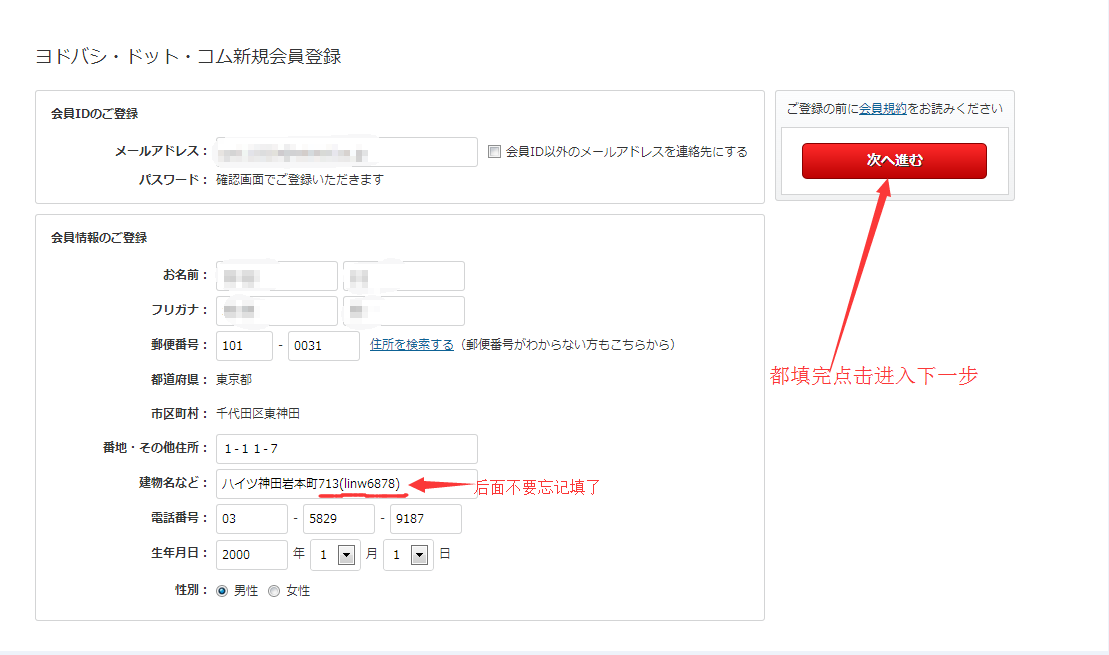Viewport: 1109px width, 655px height.
Task: Click the first お名前 input field
Action: 277,276
